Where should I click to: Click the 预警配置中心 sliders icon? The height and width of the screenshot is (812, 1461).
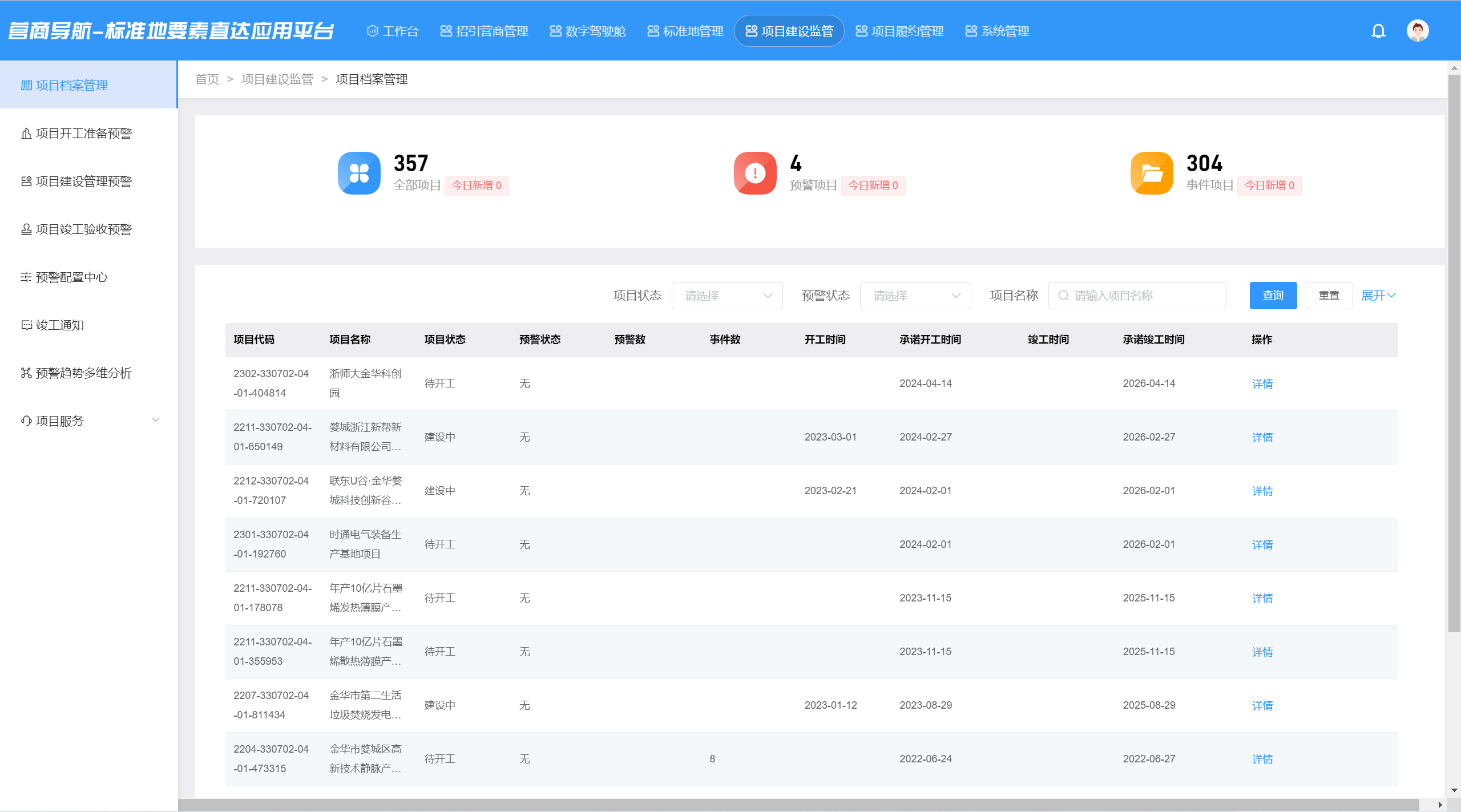tap(26, 277)
